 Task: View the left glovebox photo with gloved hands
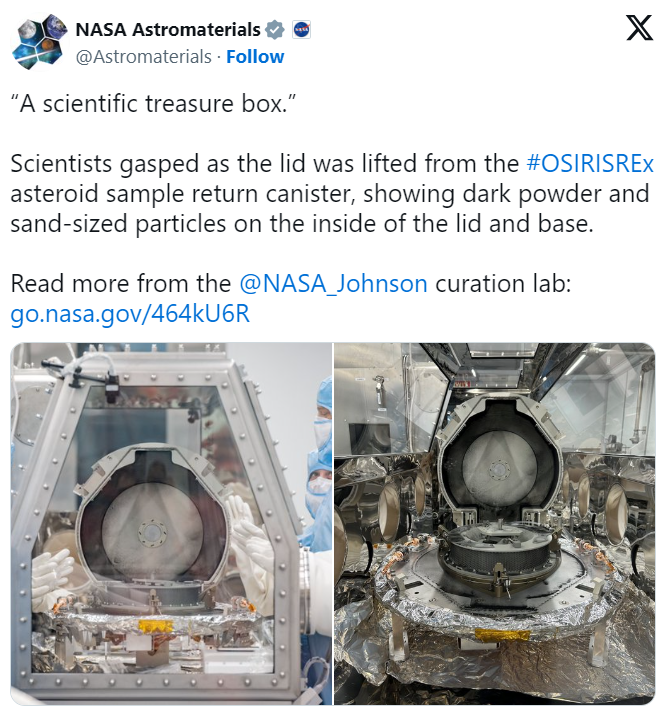pyautogui.click(x=171, y=523)
